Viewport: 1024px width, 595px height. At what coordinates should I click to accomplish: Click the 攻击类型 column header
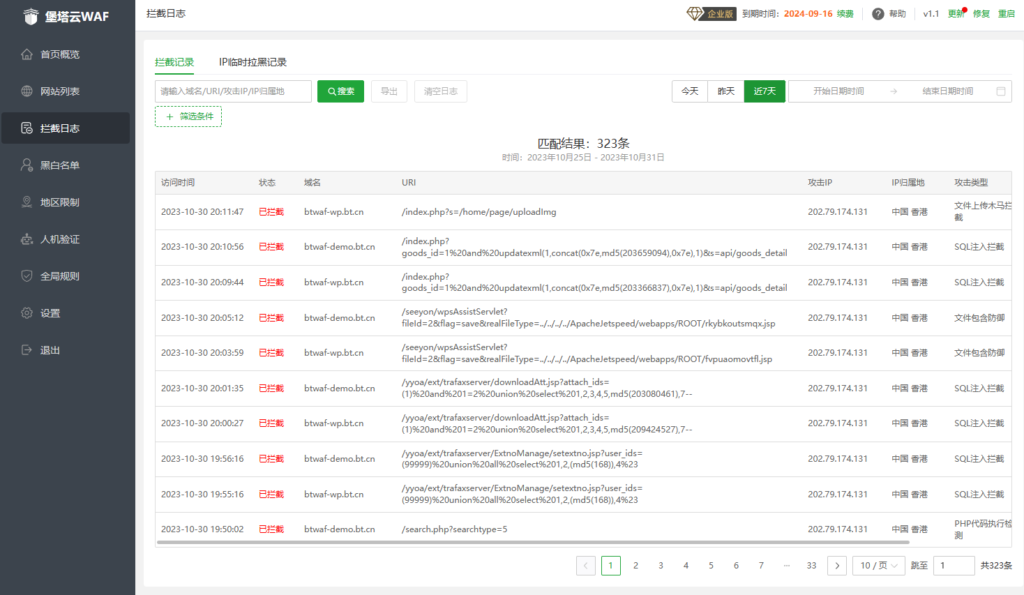(971, 183)
